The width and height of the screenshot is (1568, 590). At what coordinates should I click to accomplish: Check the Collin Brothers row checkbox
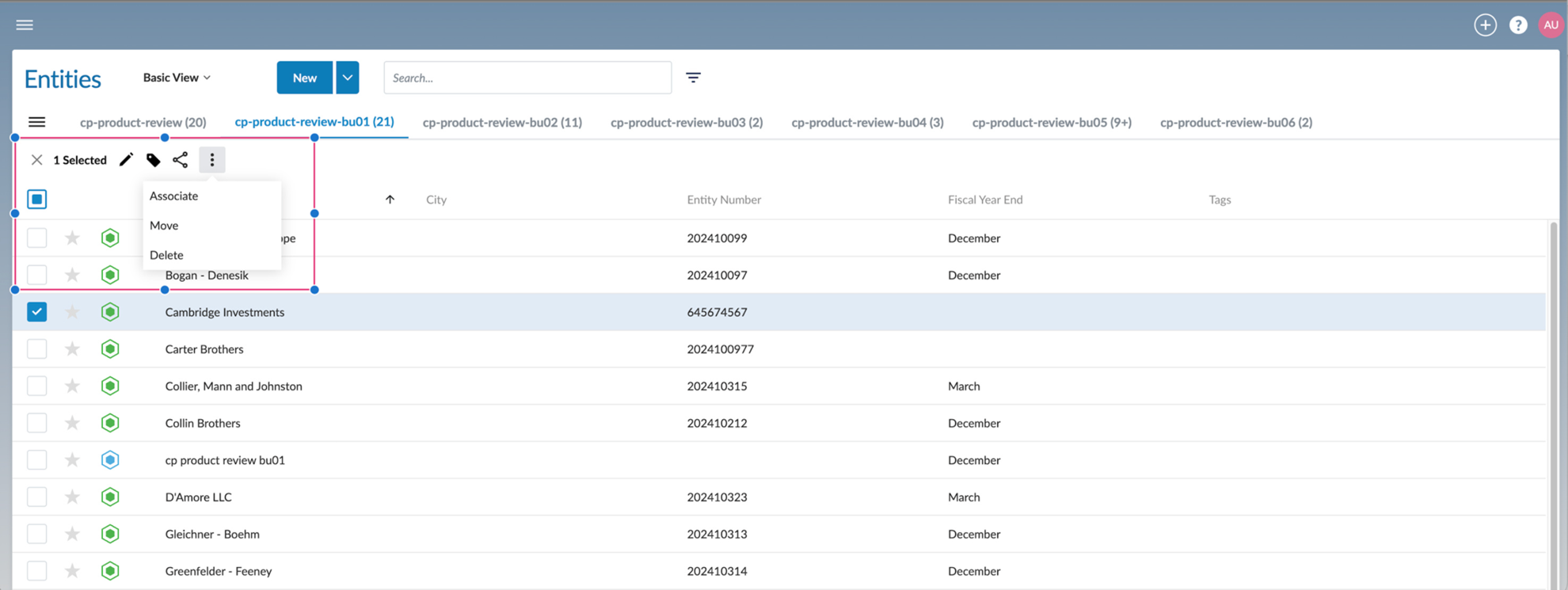click(x=37, y=423)
